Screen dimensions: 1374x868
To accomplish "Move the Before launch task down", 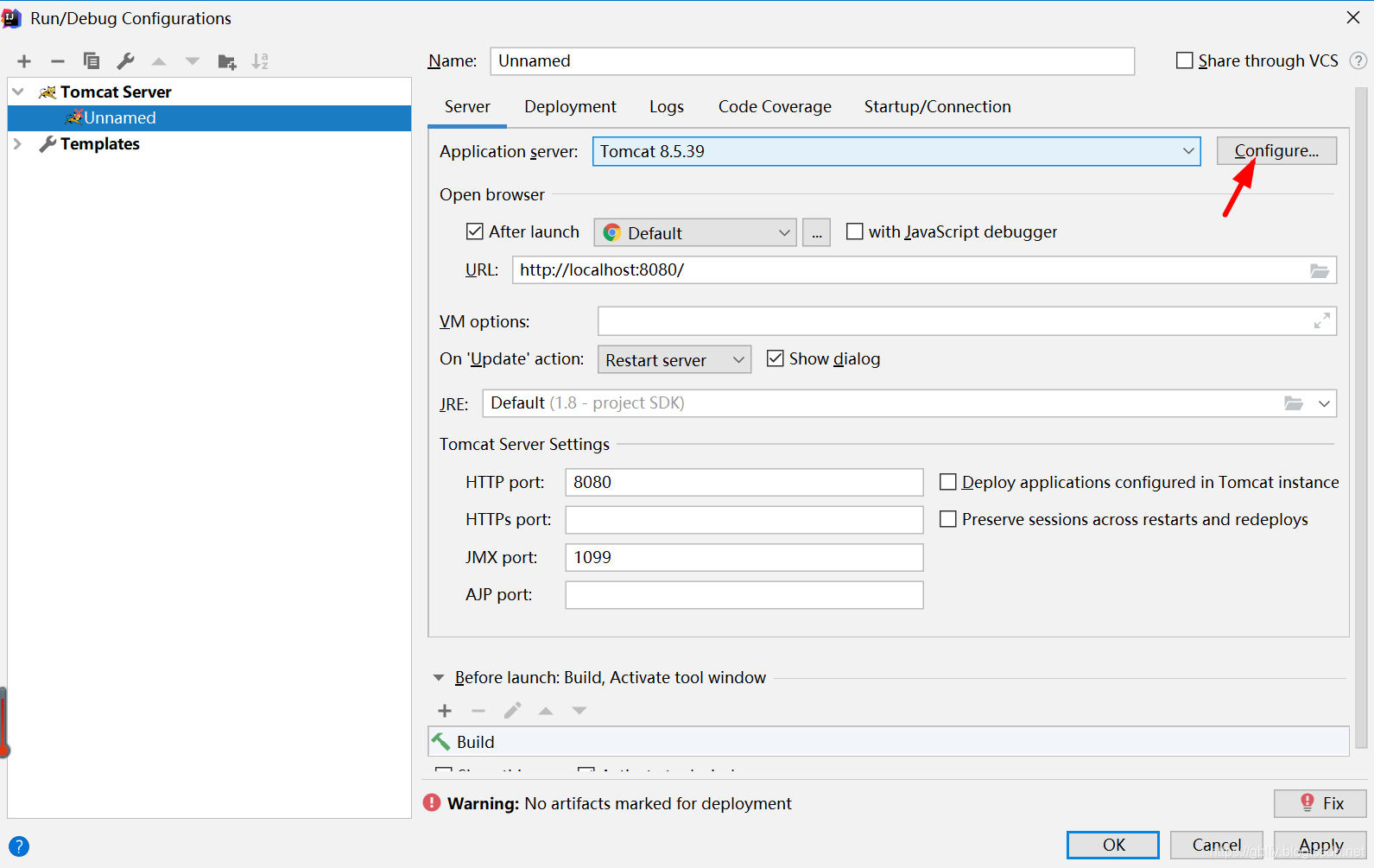I will click(579, 711).
